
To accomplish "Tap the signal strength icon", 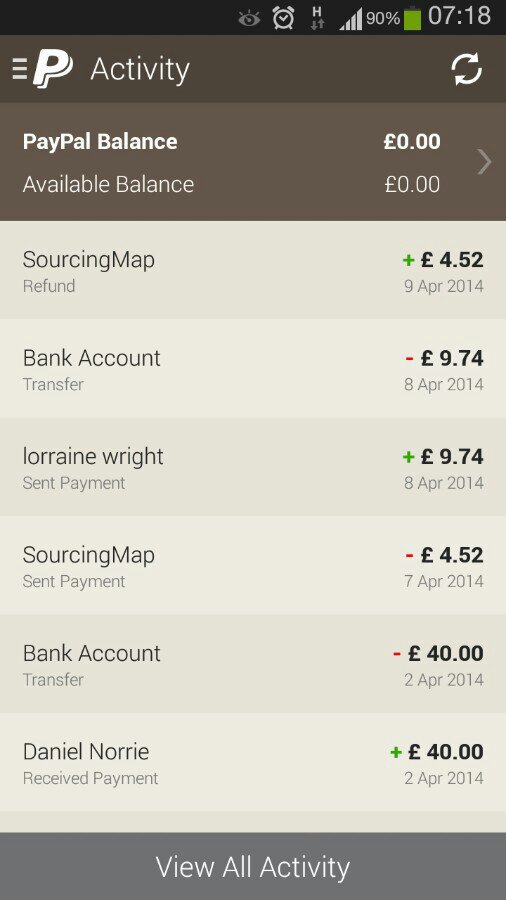I will pyautogui.click(x=351, y=20).
